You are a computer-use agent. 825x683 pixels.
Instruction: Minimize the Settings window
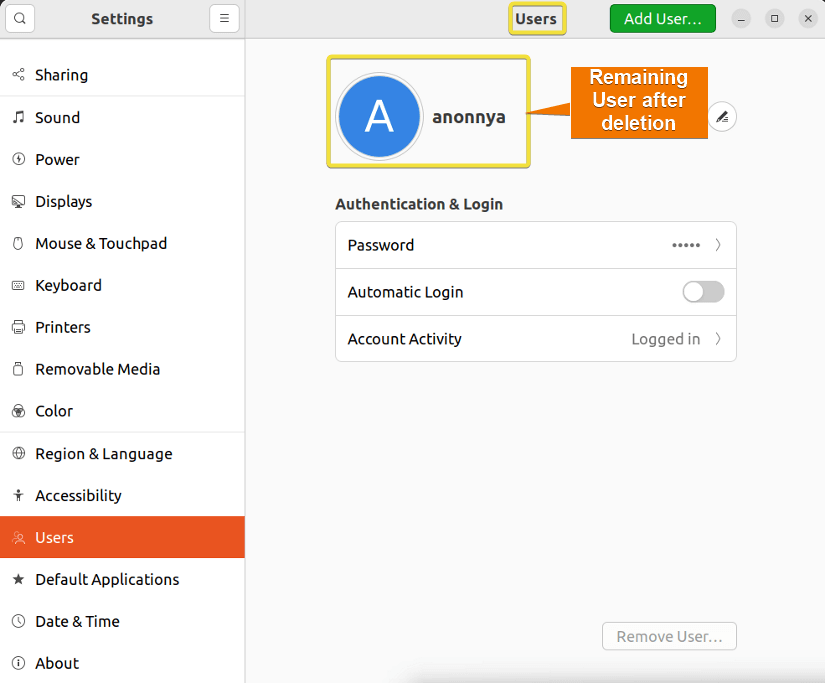[741, 19]
